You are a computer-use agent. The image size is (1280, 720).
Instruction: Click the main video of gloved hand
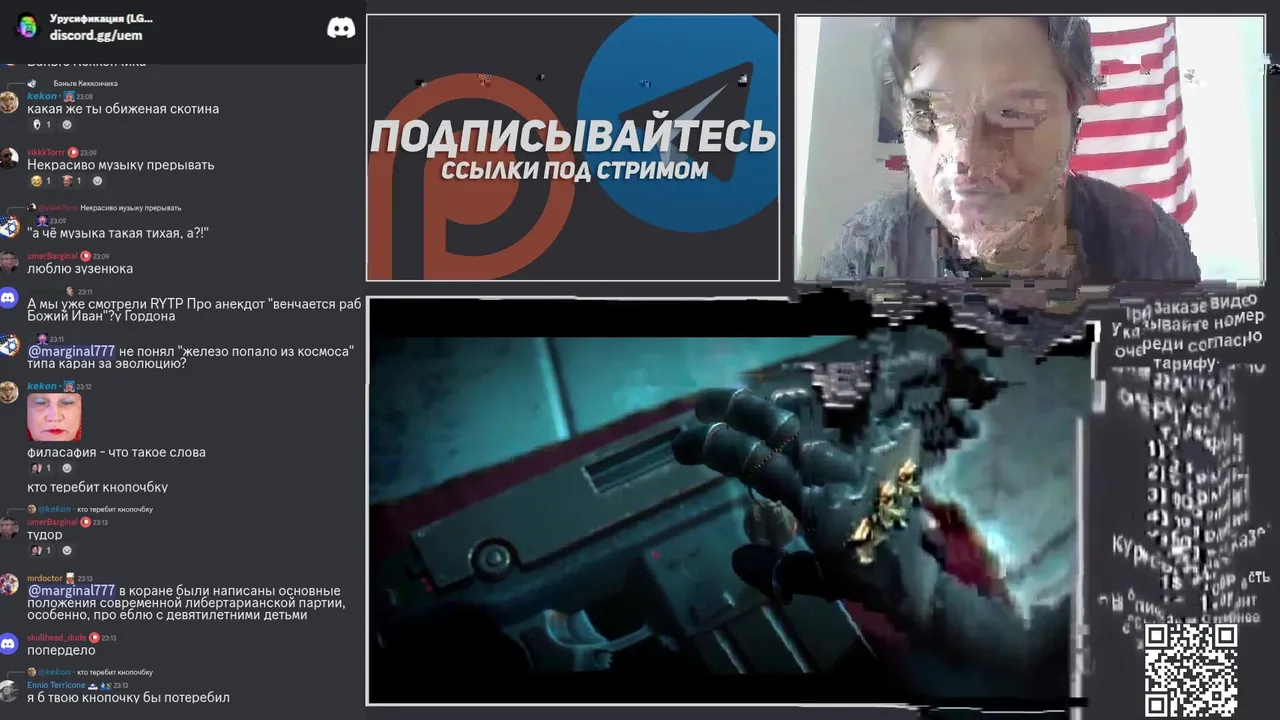pyautogui.click(x=728, y=501)
